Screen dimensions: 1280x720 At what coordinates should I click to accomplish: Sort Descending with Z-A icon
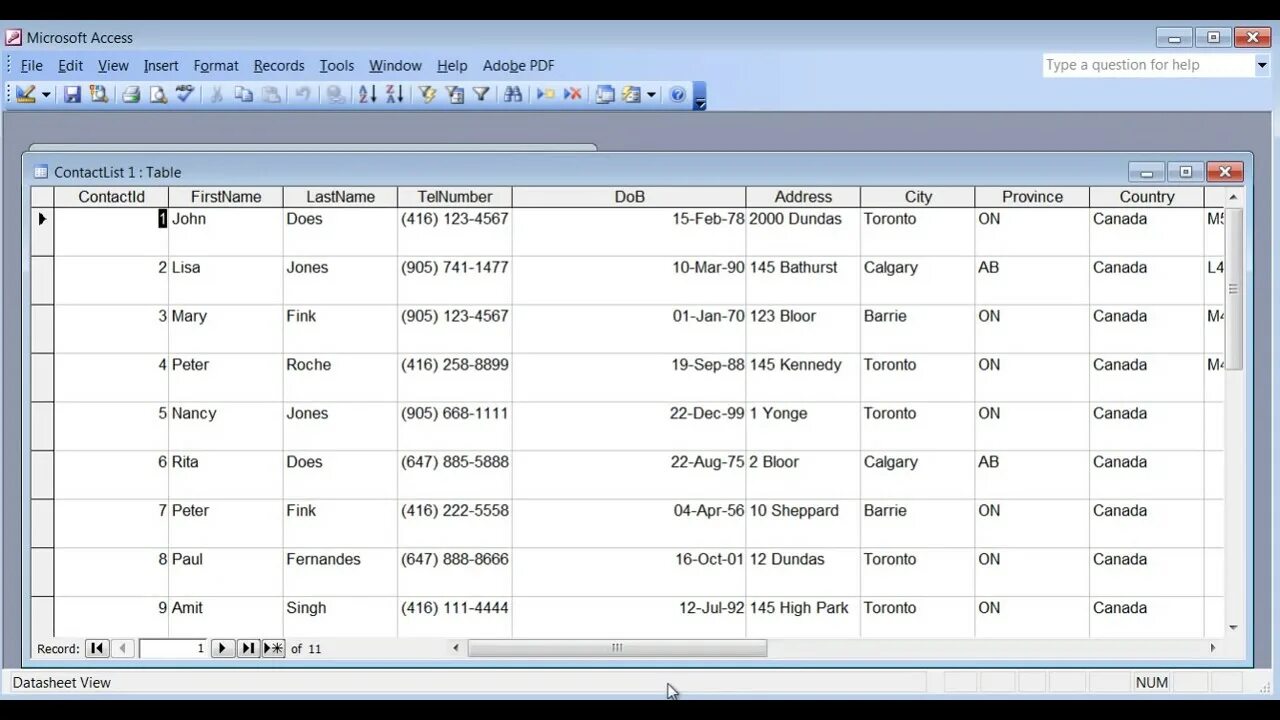click(395, 95)
